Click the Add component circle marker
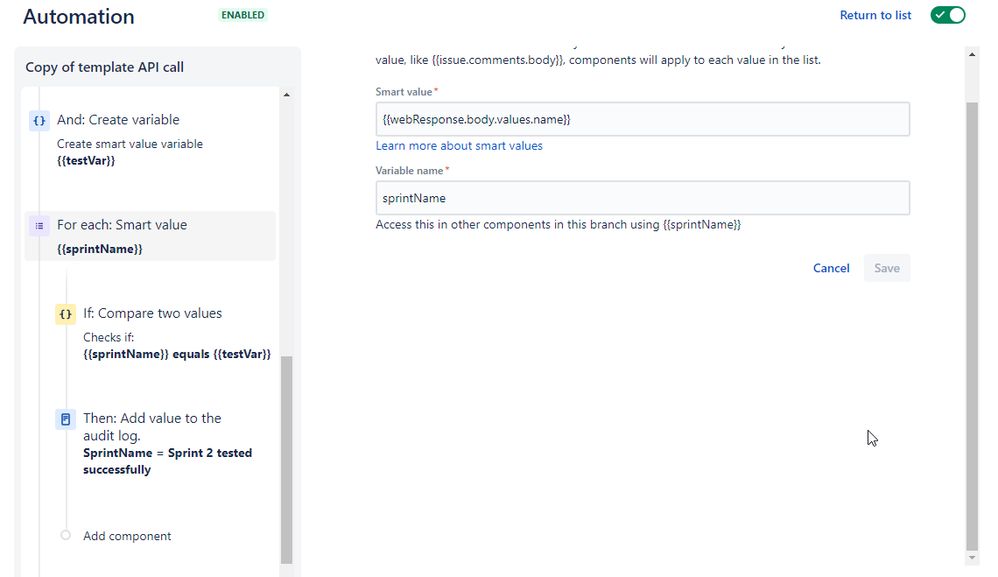Image resolution: width=998 pixels, height=577 pixels. pyautogui.click(x=66, y=535)
